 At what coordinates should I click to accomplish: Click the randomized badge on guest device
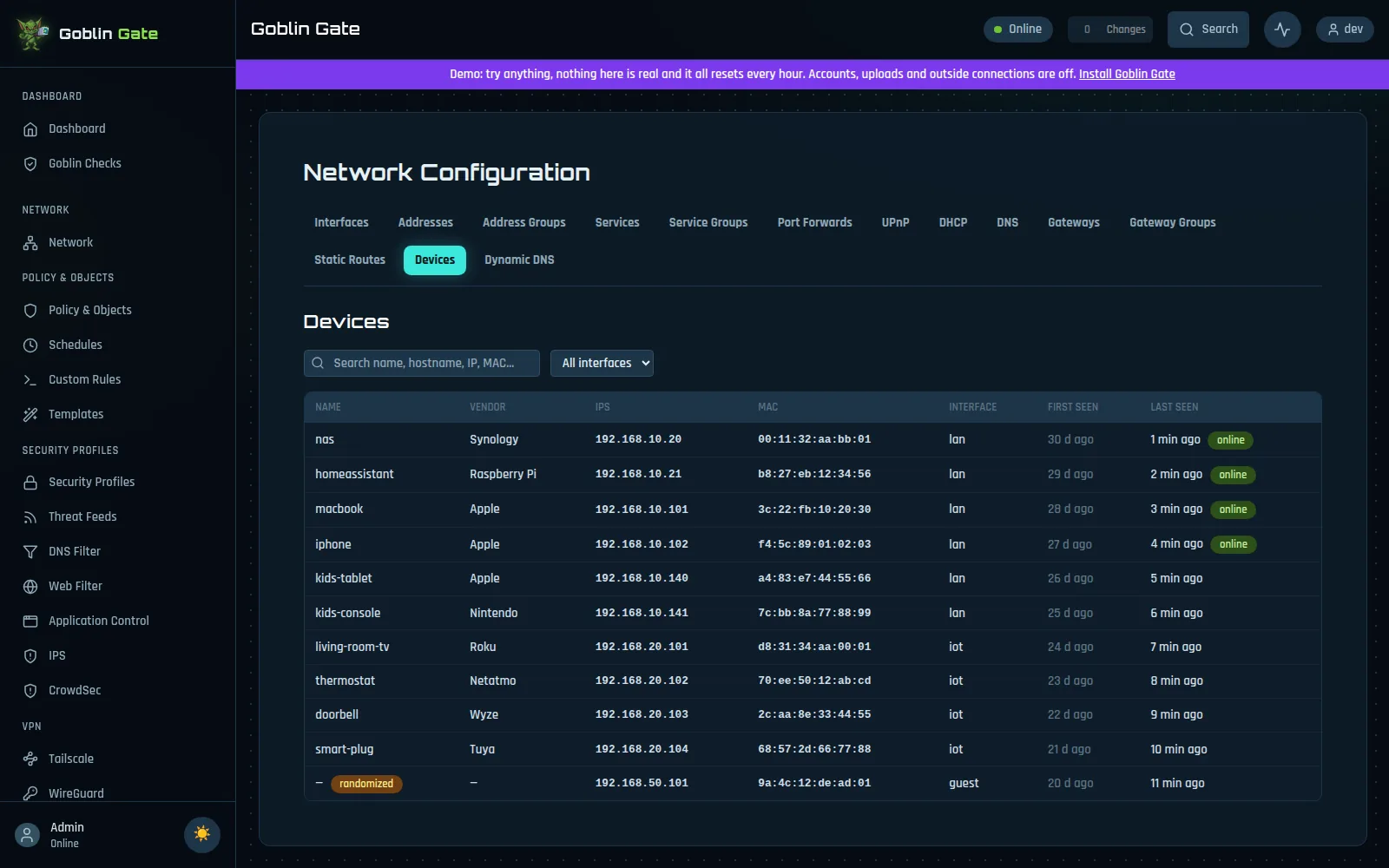[366, 784]
